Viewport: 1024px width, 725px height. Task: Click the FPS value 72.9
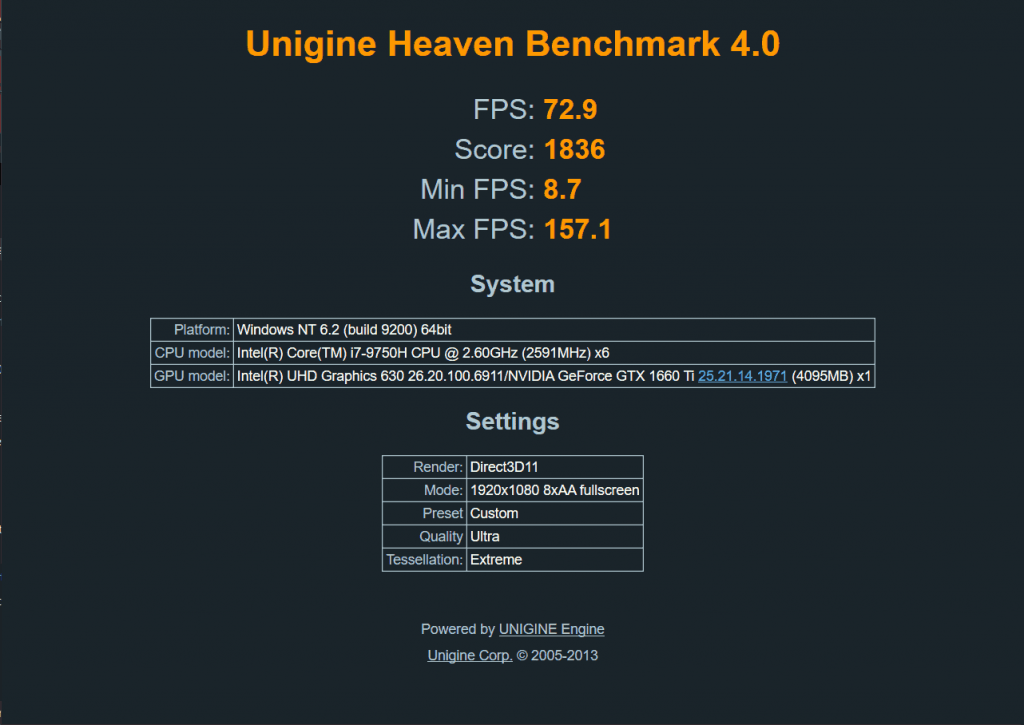point(570,109)
